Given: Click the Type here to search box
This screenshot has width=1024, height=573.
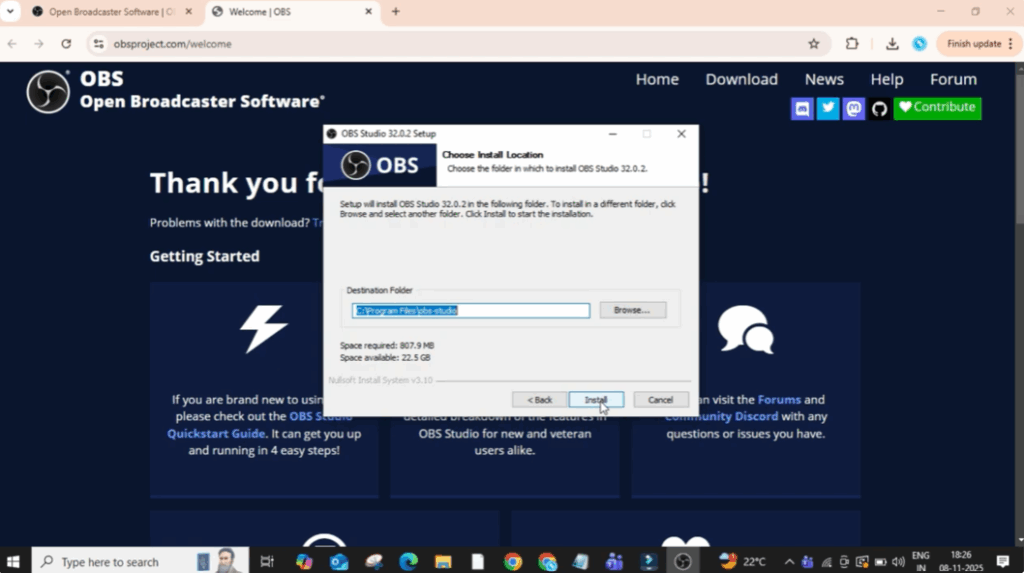Looking at the screenshot, I should click(x=140, y=561).
